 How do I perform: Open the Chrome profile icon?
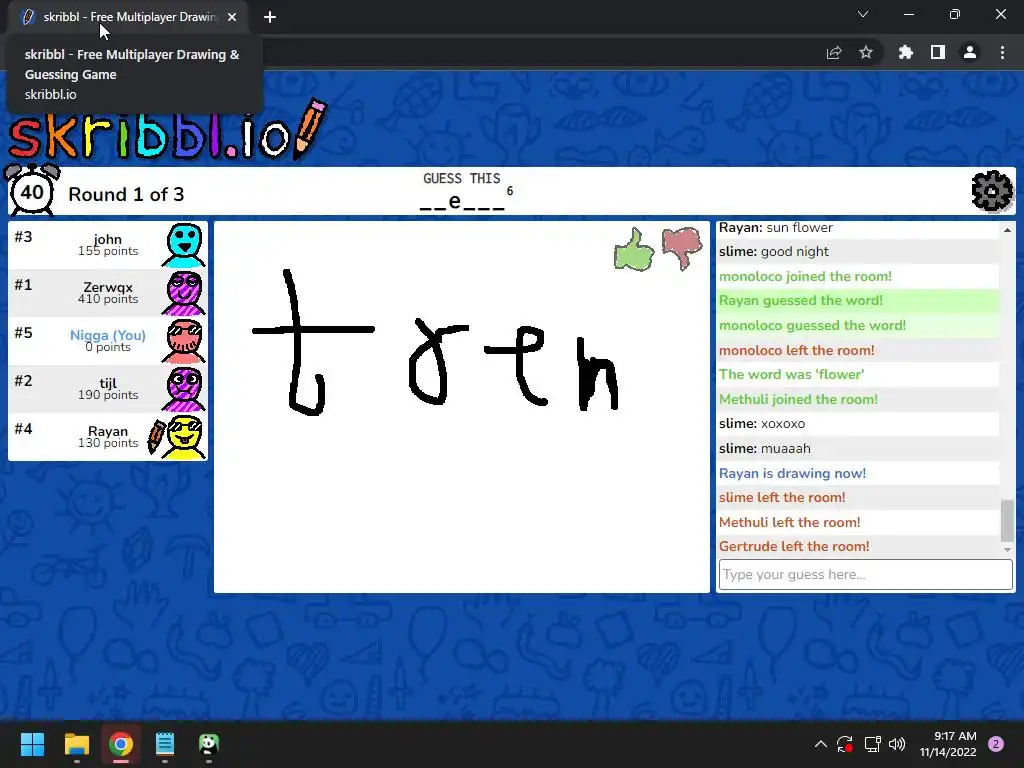pos(970,52)
